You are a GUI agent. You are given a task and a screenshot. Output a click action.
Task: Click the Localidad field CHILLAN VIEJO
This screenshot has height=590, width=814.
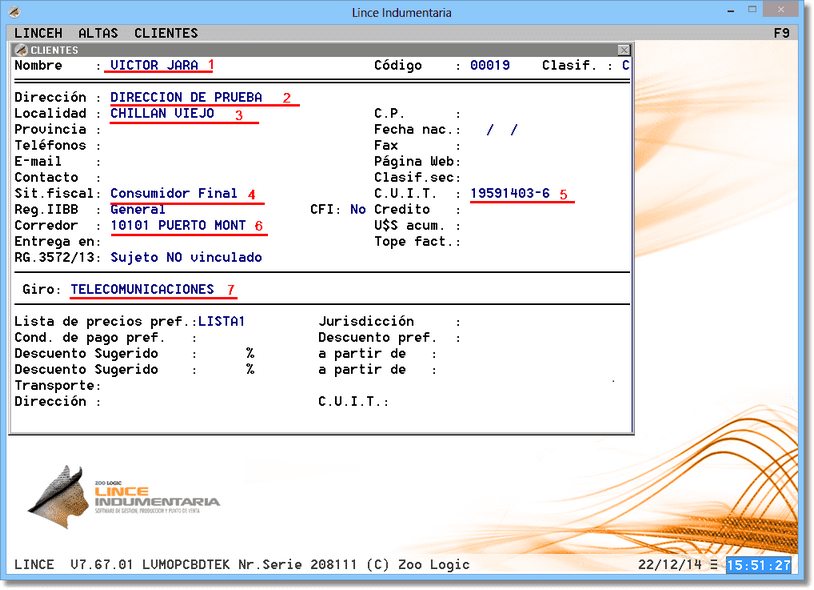[162, 113]
